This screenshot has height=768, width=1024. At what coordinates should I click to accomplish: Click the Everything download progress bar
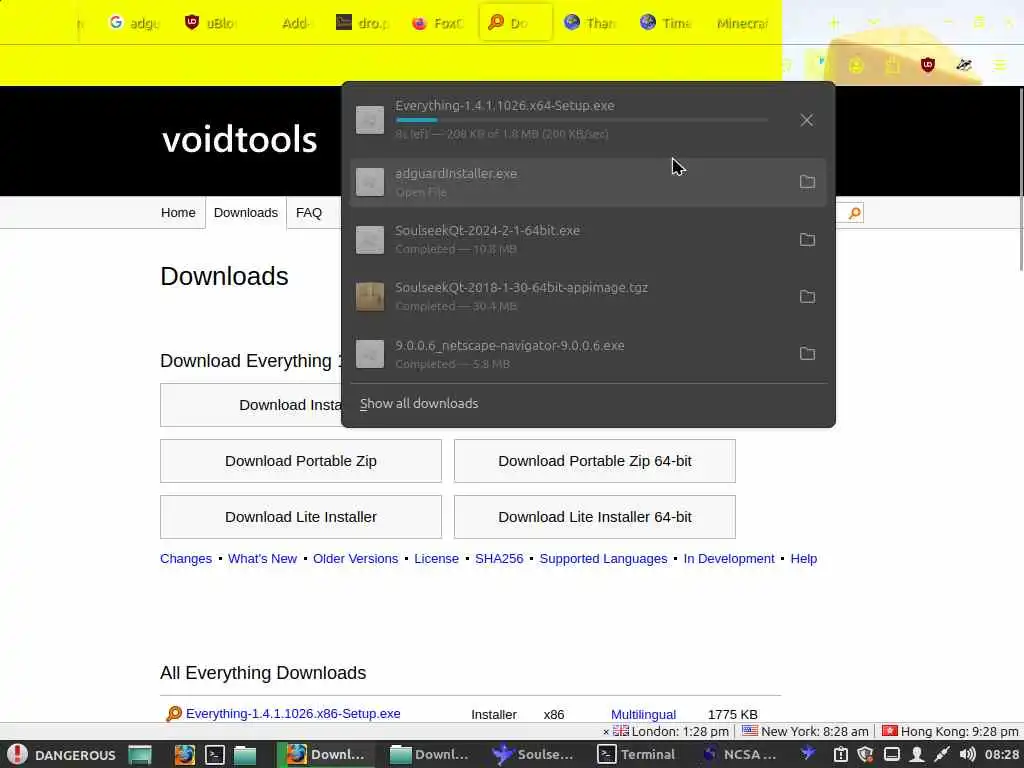pos(581,120)
